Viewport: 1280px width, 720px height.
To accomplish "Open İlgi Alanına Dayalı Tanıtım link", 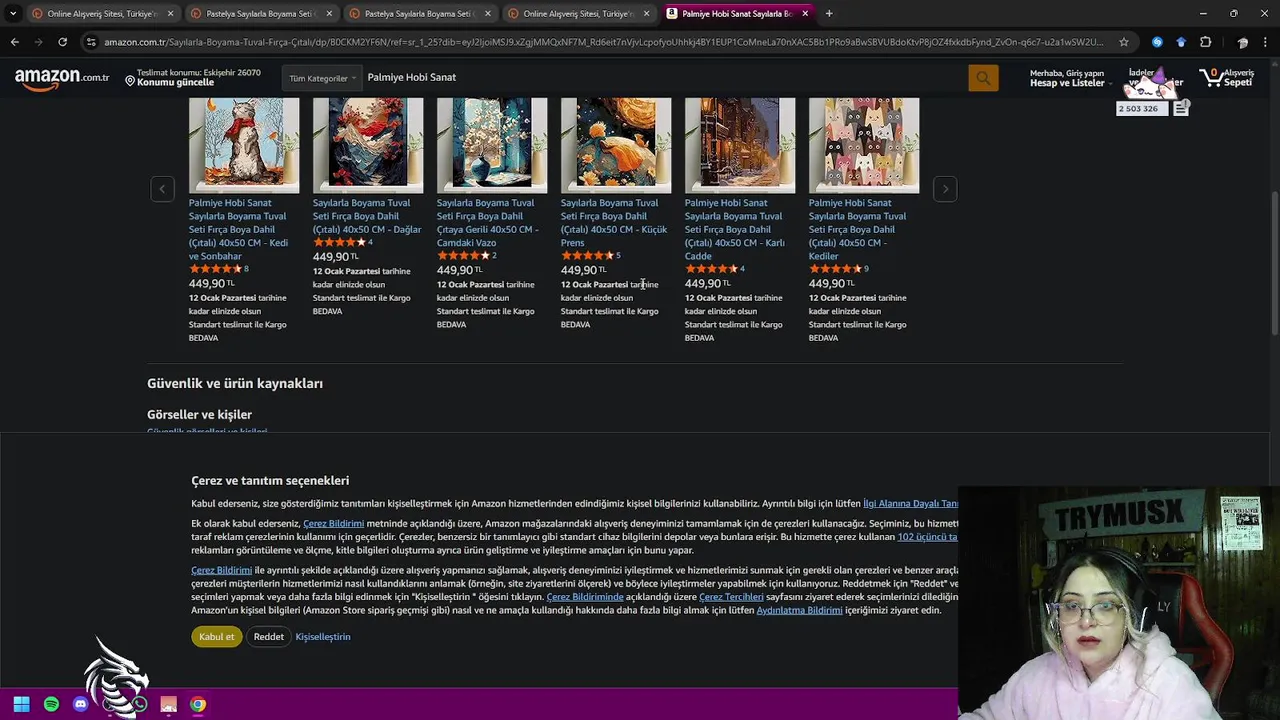I will coord(910,503).
